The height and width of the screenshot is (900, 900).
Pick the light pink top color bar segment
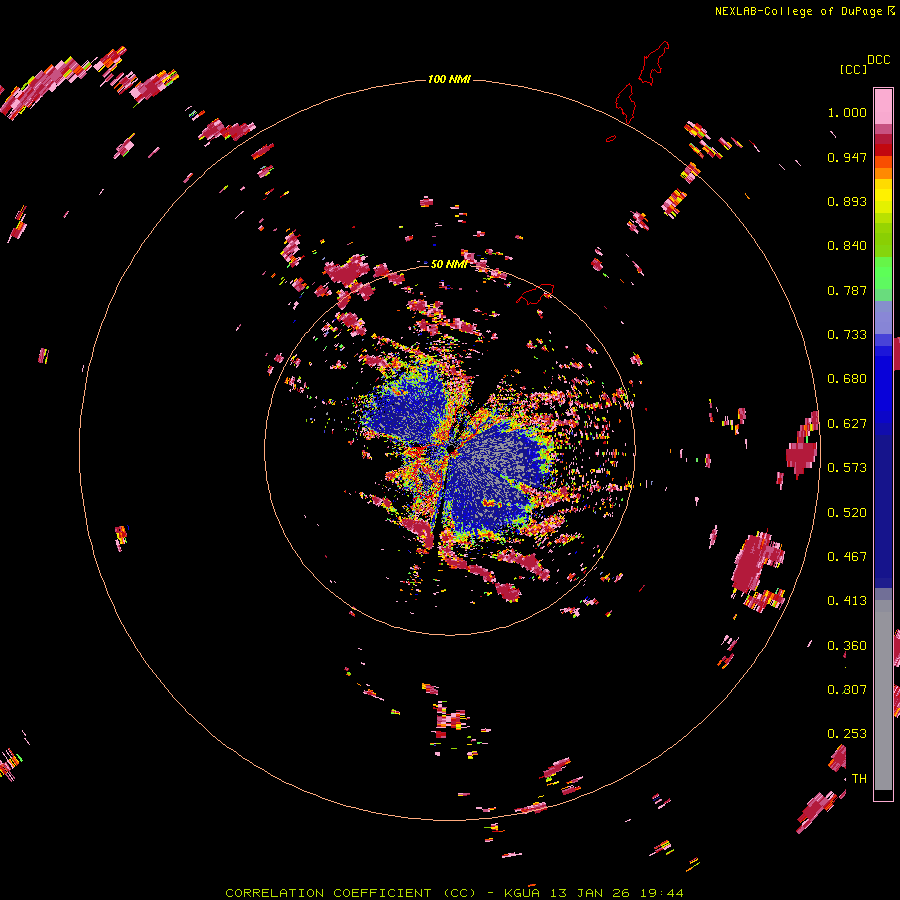(x=883, y=106)
